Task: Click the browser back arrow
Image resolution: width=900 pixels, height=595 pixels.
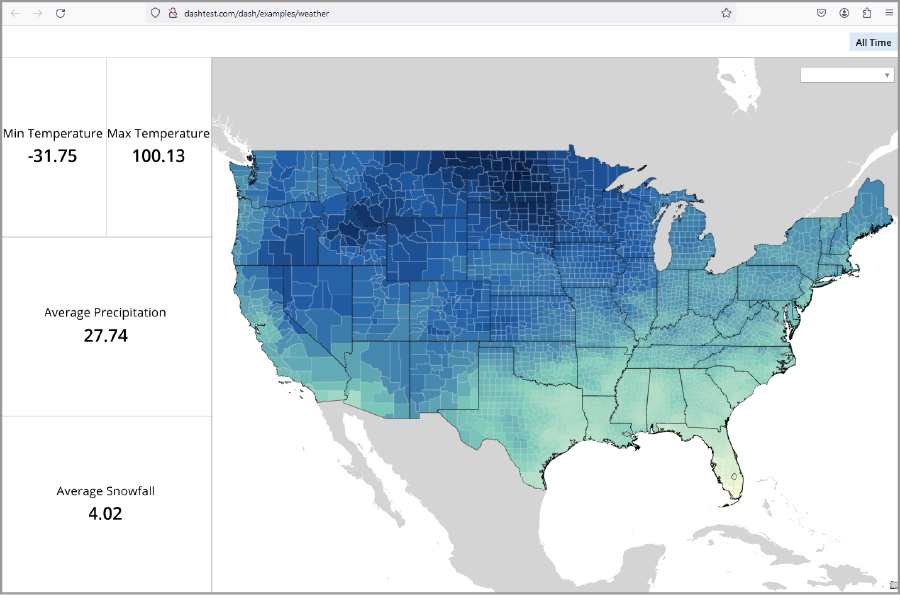Action: point(15,13)
